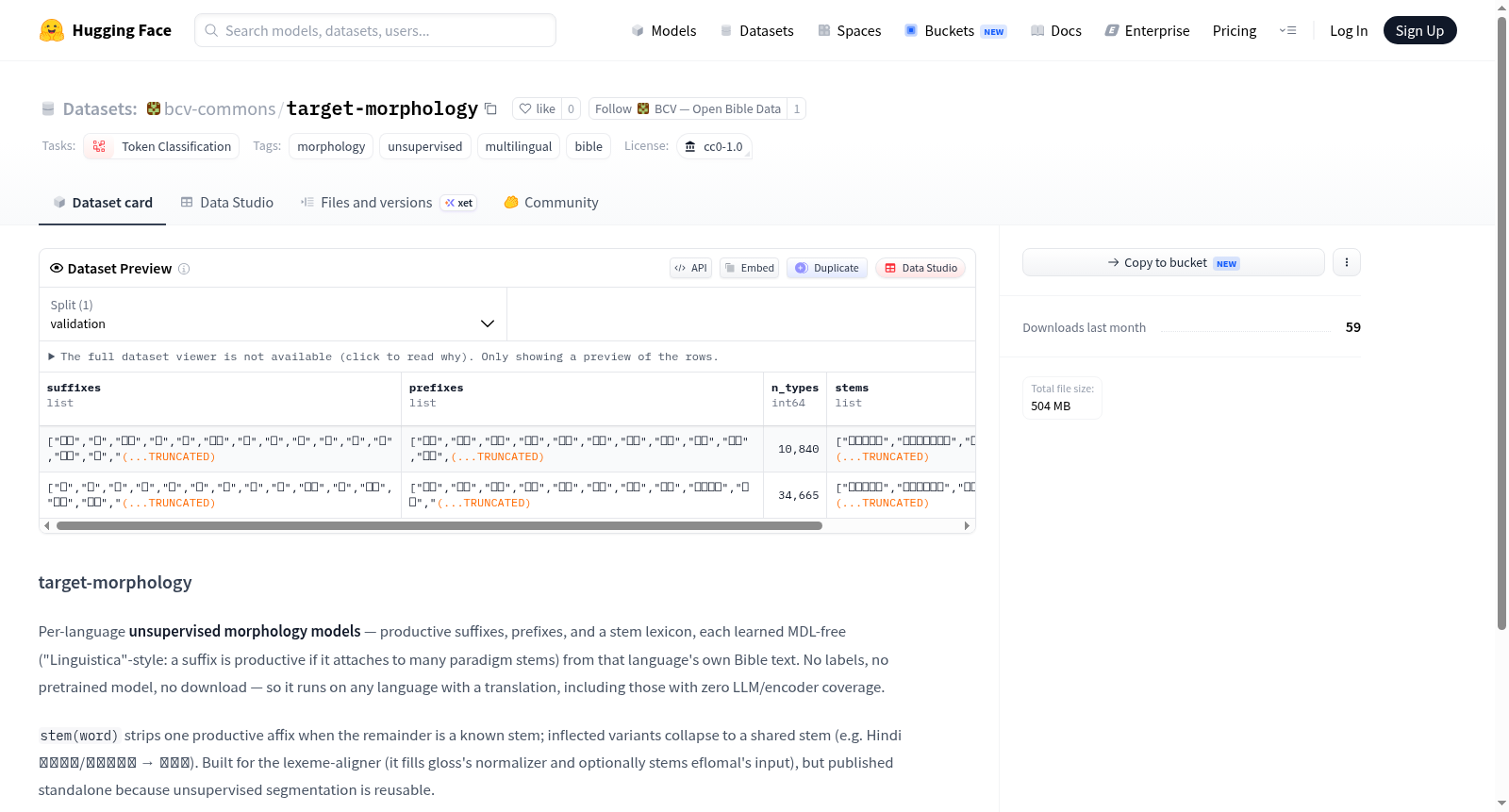
Task: Open the expanded navigation menu icon
Action: click(x=1287, y=30)
